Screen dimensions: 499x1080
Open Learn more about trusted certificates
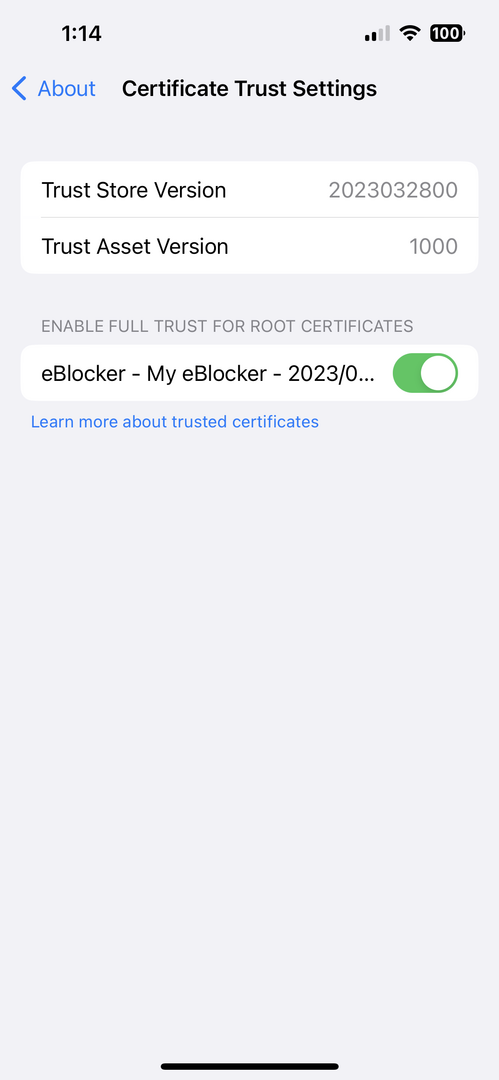click(x=175, y=422)
